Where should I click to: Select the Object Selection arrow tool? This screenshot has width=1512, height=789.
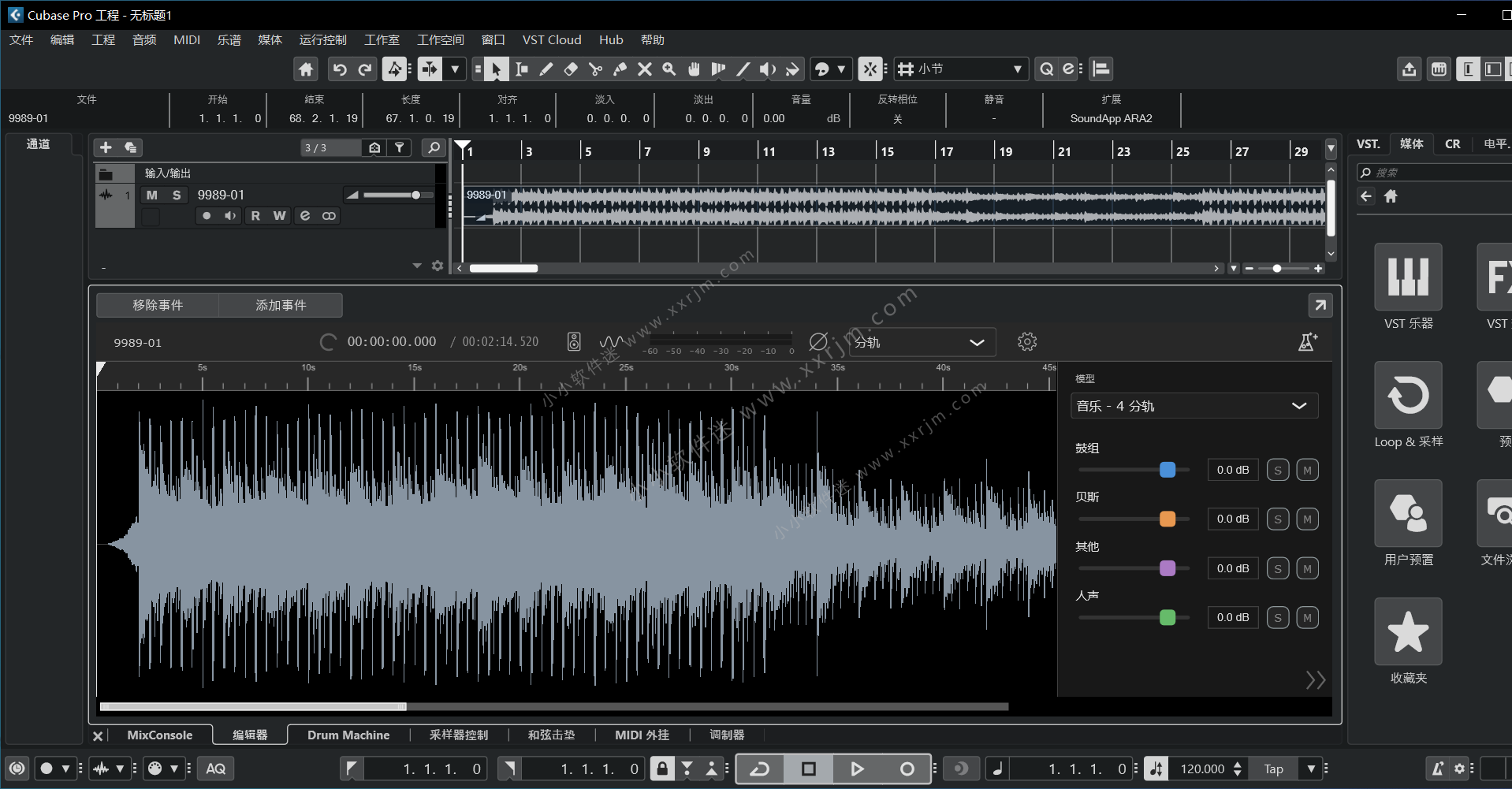(496, 69)
